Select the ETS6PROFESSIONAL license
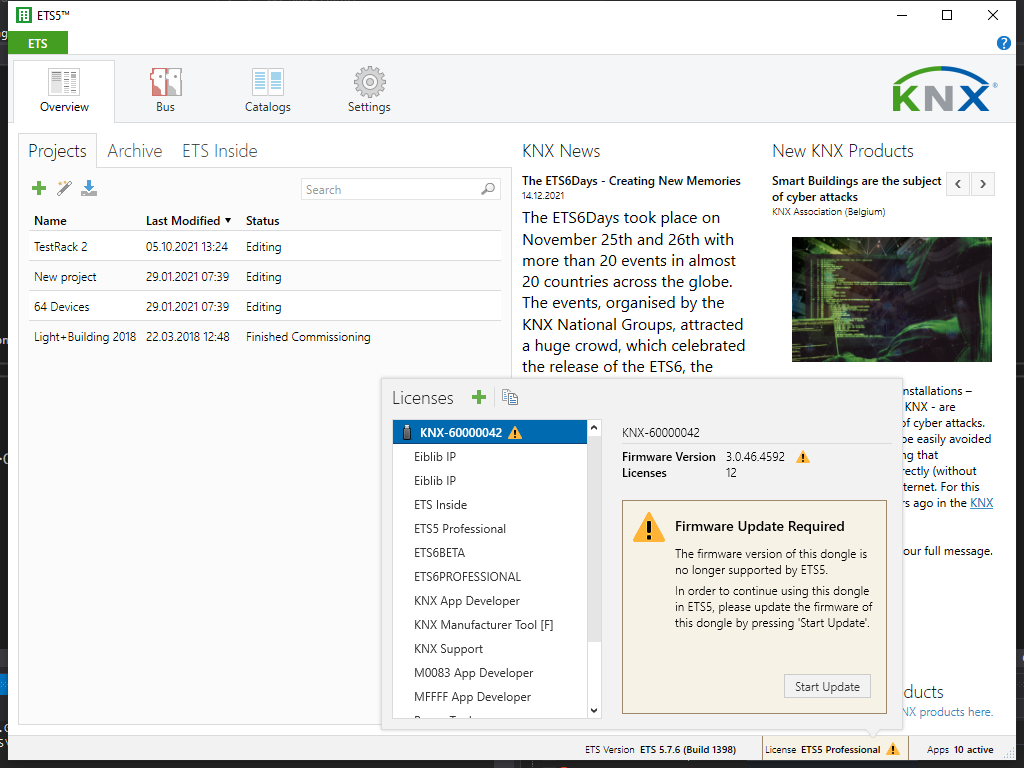1024x768 pixels. tap(490, 577)
